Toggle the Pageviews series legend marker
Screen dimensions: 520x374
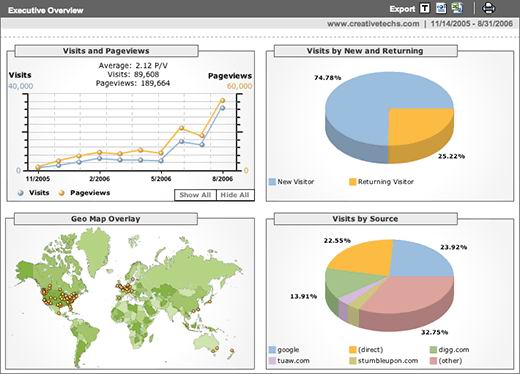click(x=61, y=193)
